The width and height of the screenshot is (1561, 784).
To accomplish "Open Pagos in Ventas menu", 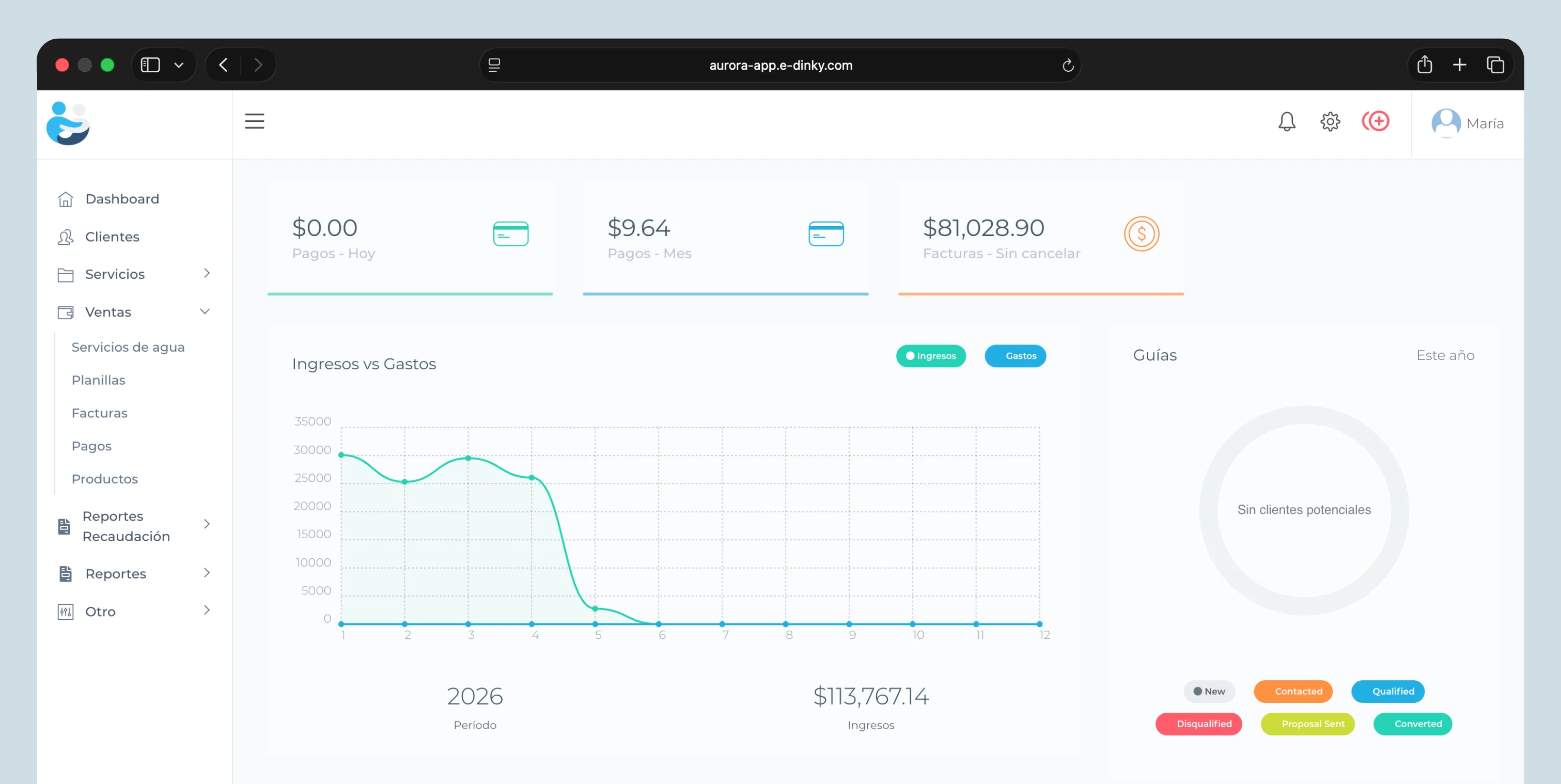I will [x=91, y=447].
